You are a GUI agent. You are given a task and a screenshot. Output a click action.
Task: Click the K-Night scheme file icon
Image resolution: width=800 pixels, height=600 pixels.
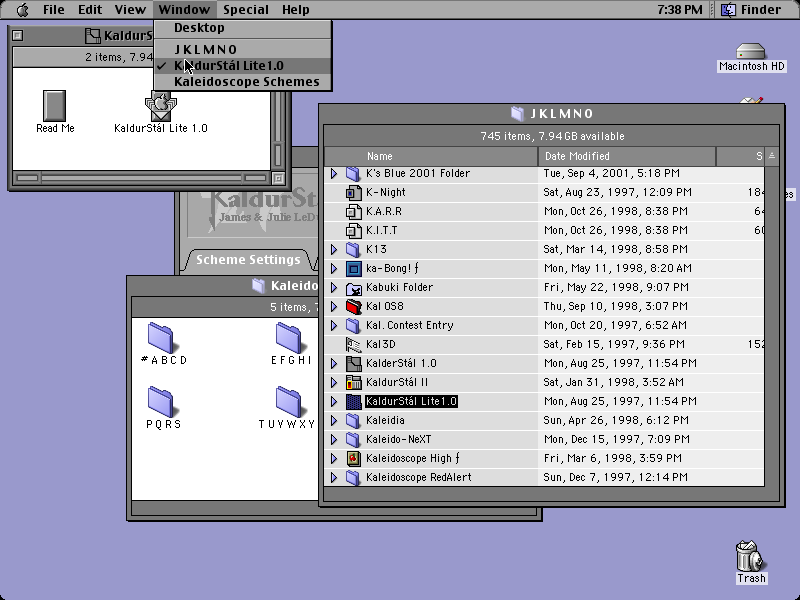coord(353,192)
